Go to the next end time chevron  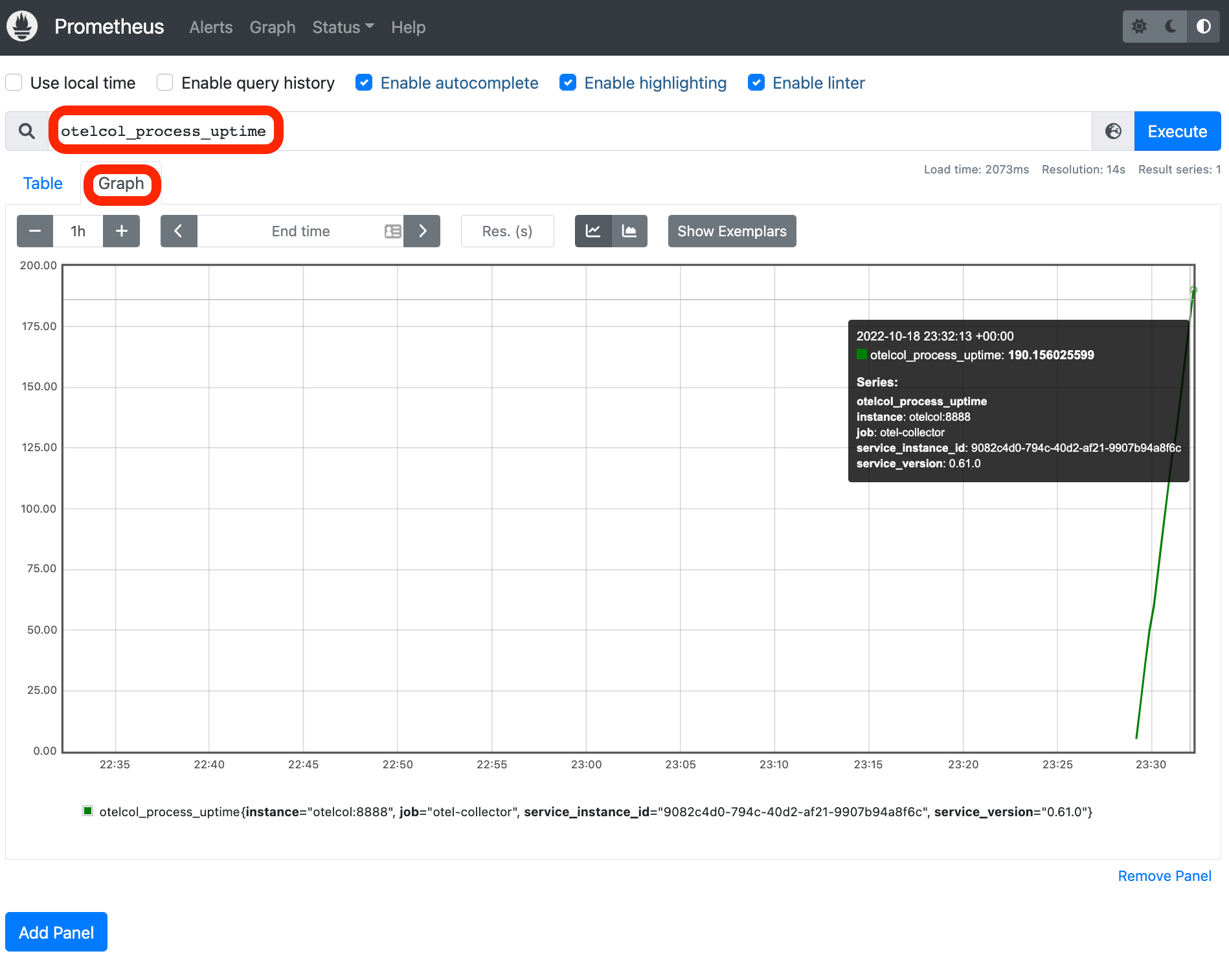(422, 231)
